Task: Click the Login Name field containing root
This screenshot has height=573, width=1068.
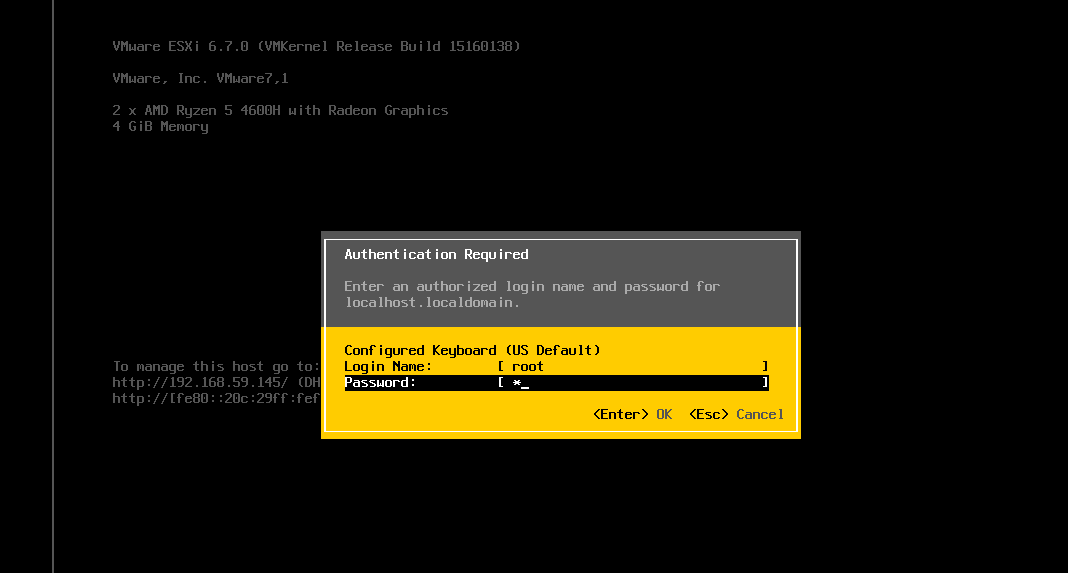Action: click(x=633, y=367)
